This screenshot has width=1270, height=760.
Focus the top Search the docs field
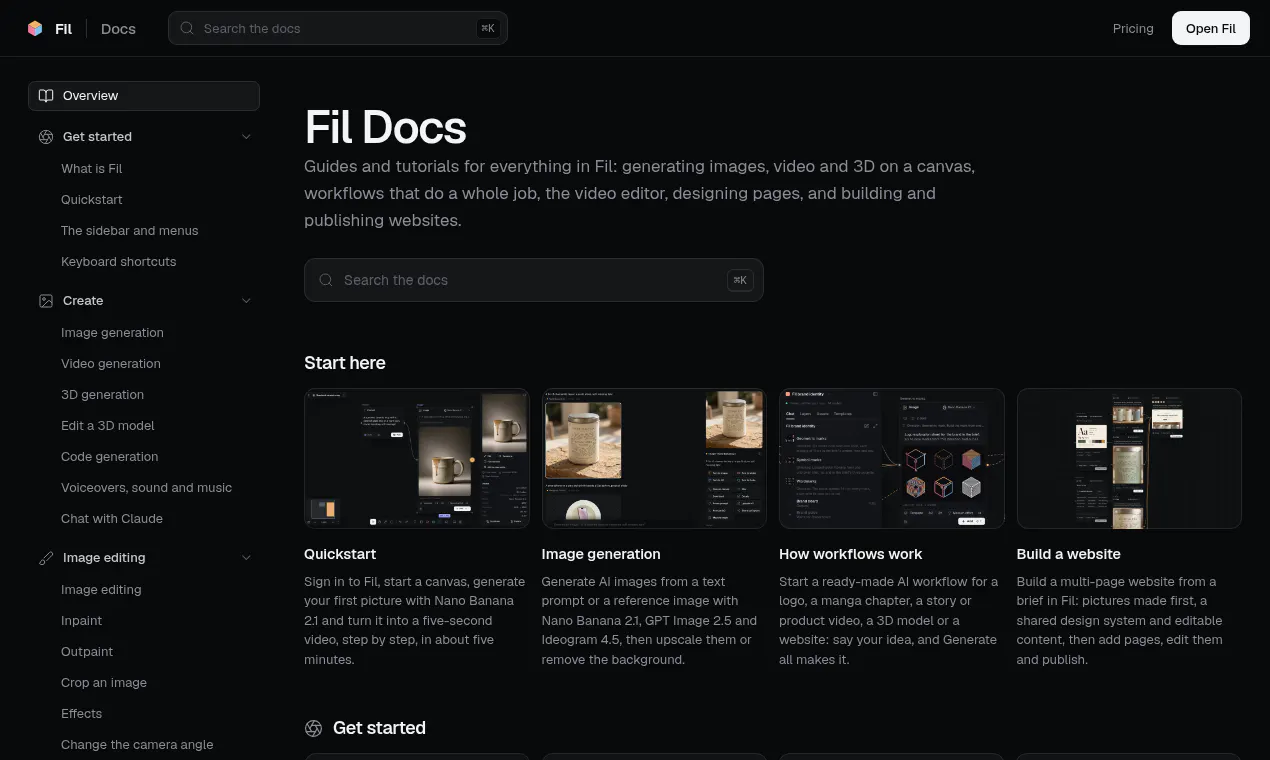(338, 28)
